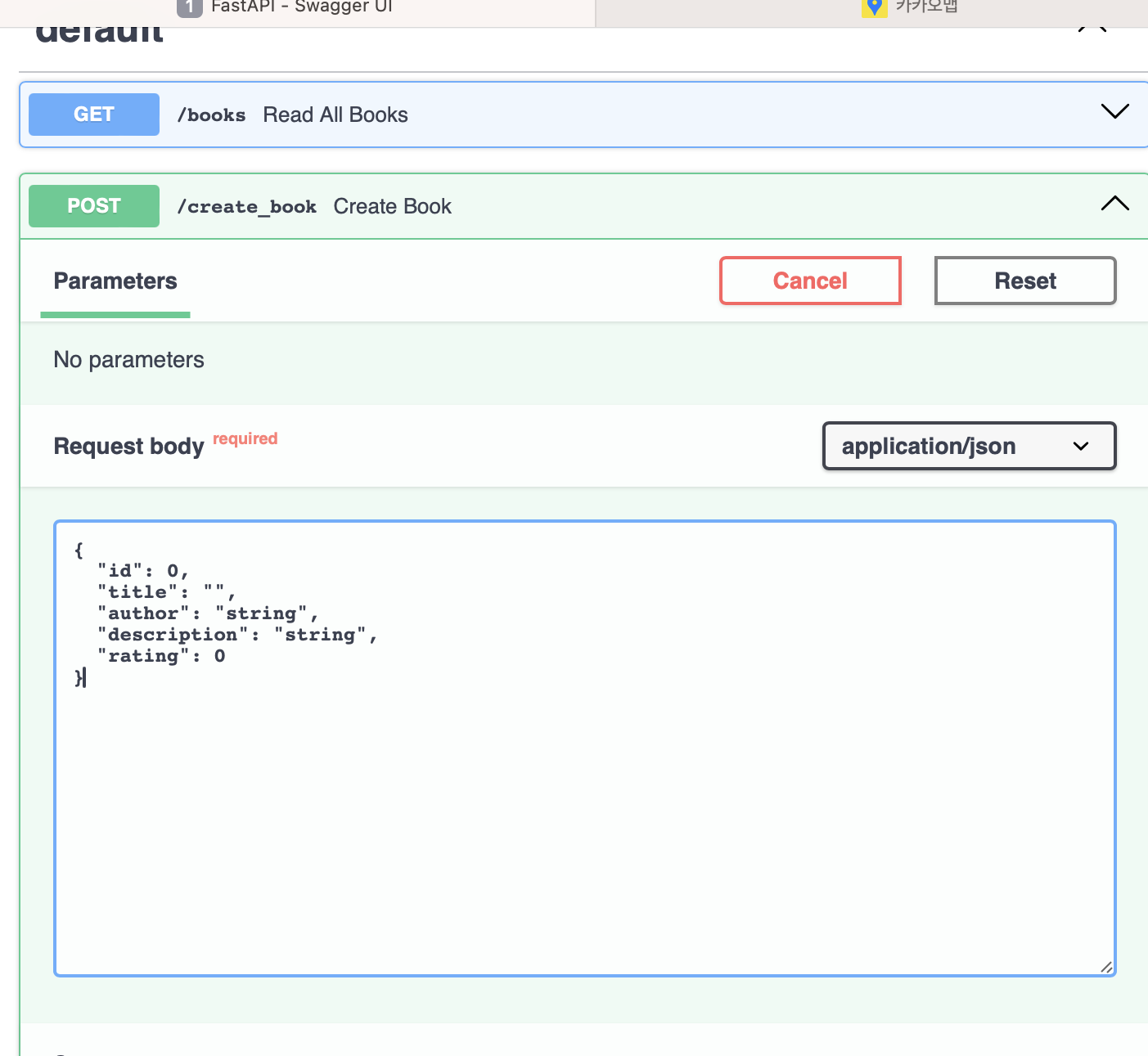Click the Cancel button
The image size is (1148, 1056).
(810, 281)
